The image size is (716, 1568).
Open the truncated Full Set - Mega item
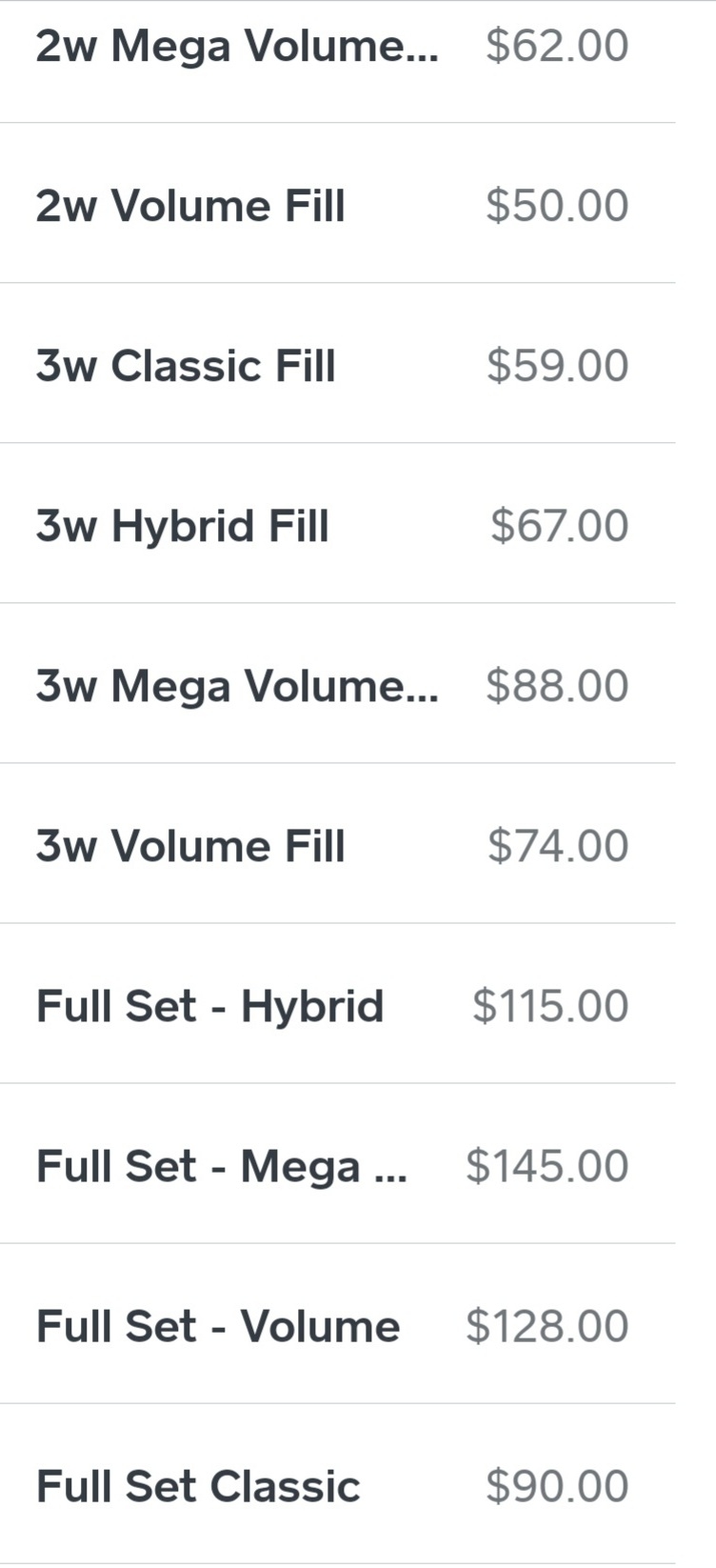tap(222, 1166)
